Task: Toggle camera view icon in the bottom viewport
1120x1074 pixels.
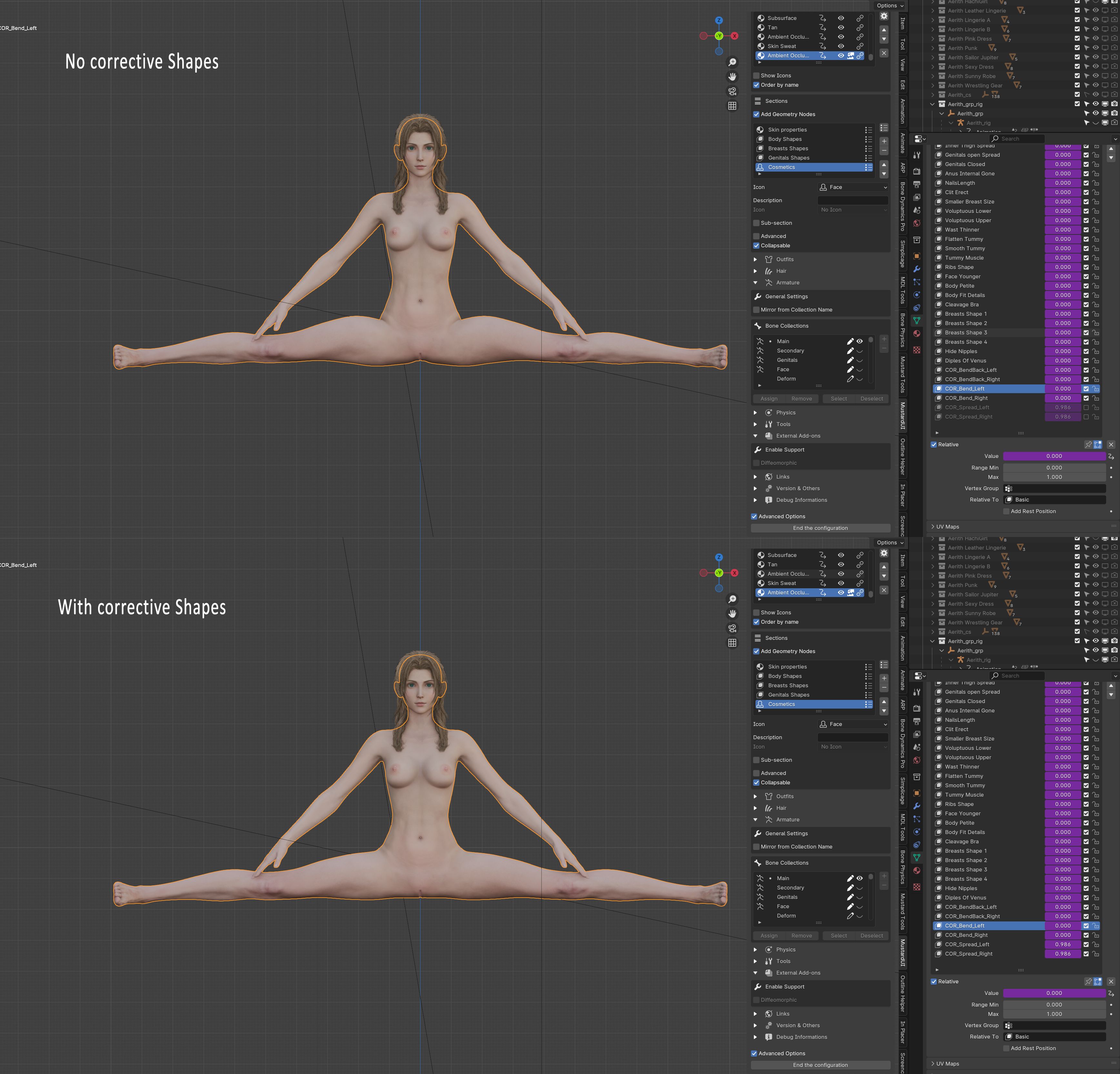Action: click(x=732, y=628)
